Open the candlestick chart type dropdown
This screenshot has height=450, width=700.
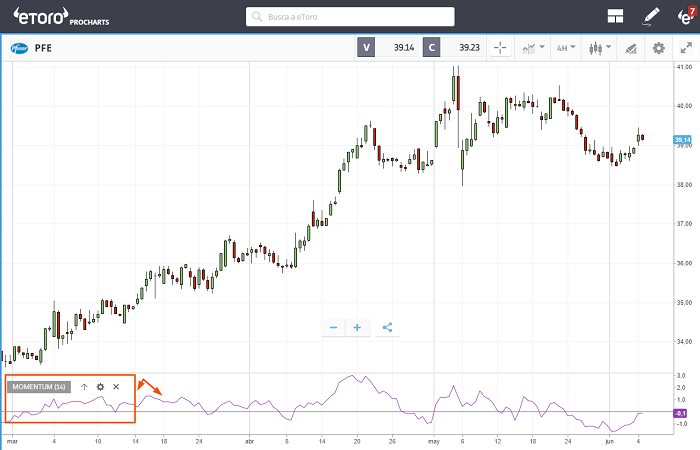click(x=600, y=48)
